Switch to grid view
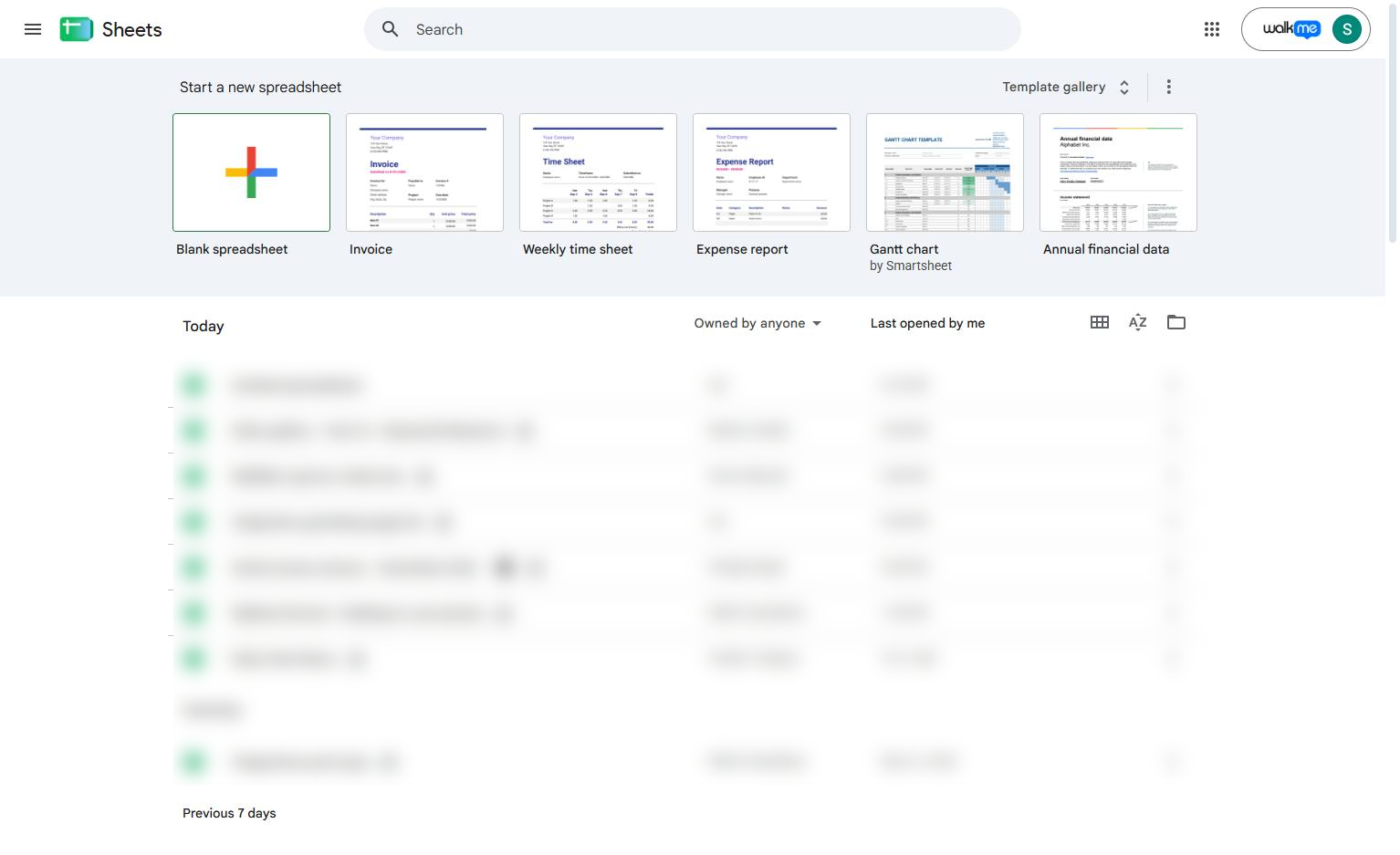Image resolution: width=1400 pixels, height=855 pixels. 1100,322
